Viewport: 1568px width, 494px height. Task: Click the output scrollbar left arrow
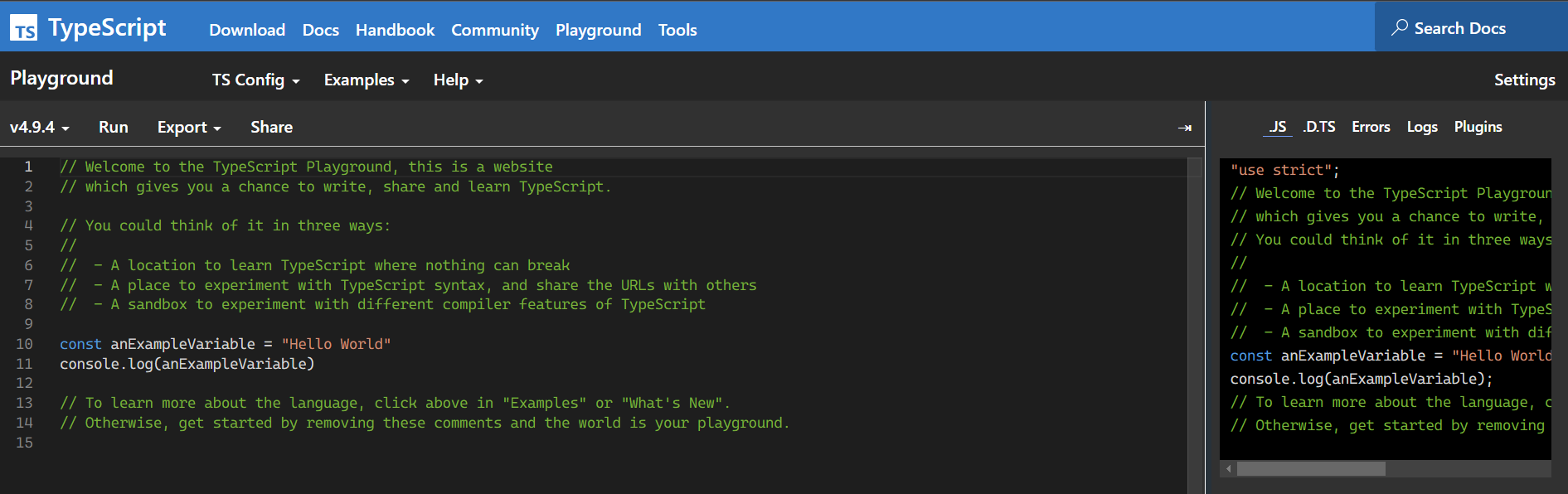pos(1228,469)
